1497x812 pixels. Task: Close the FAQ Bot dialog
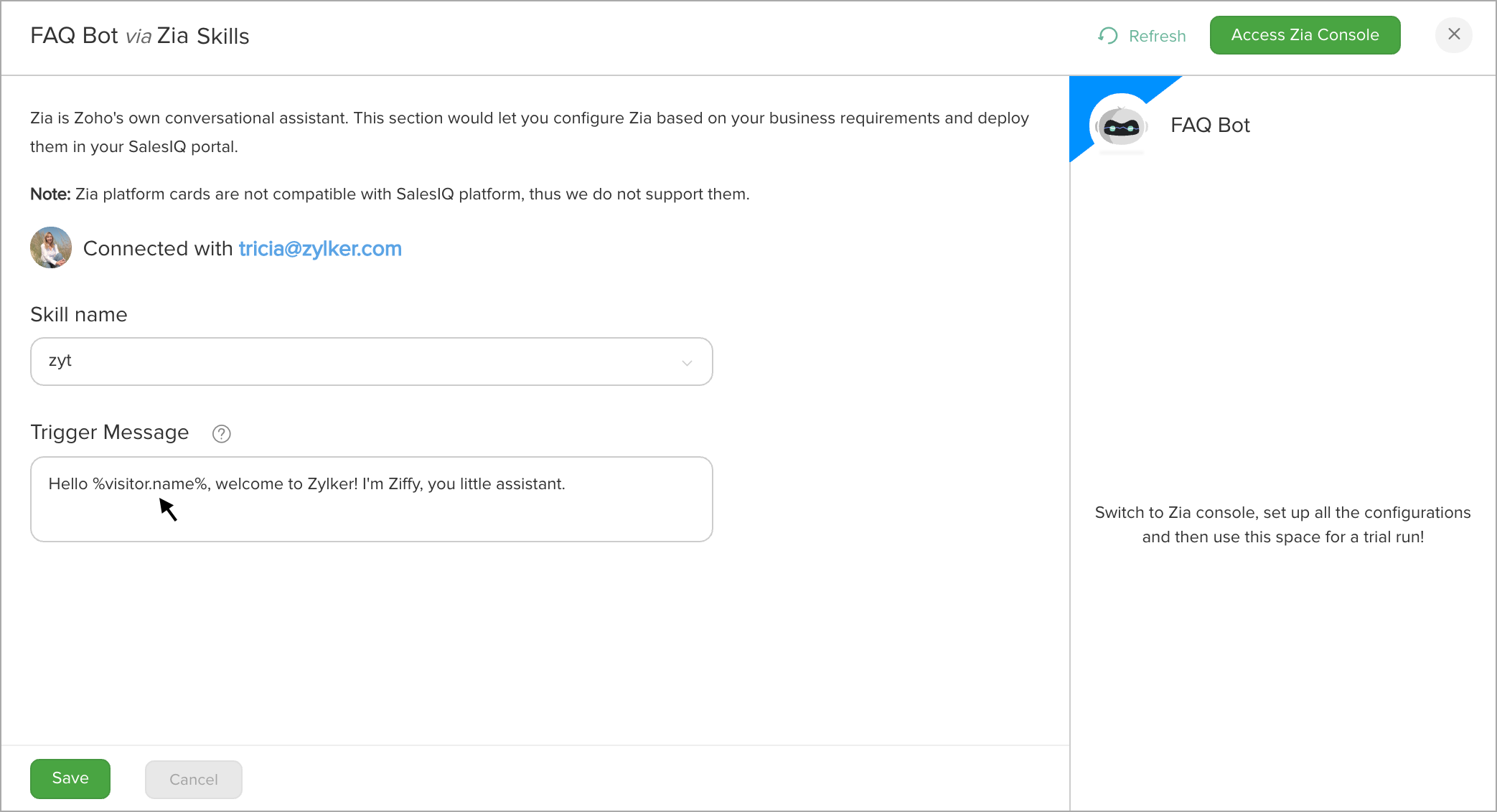pyautogui.click(x=1454, y=34)
